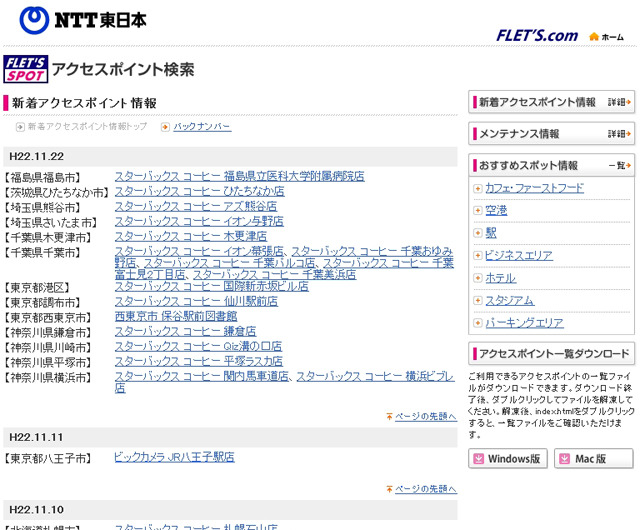Click download icon on Mac版 button
This screenshot has height=530, width=640.
point(564,459)
